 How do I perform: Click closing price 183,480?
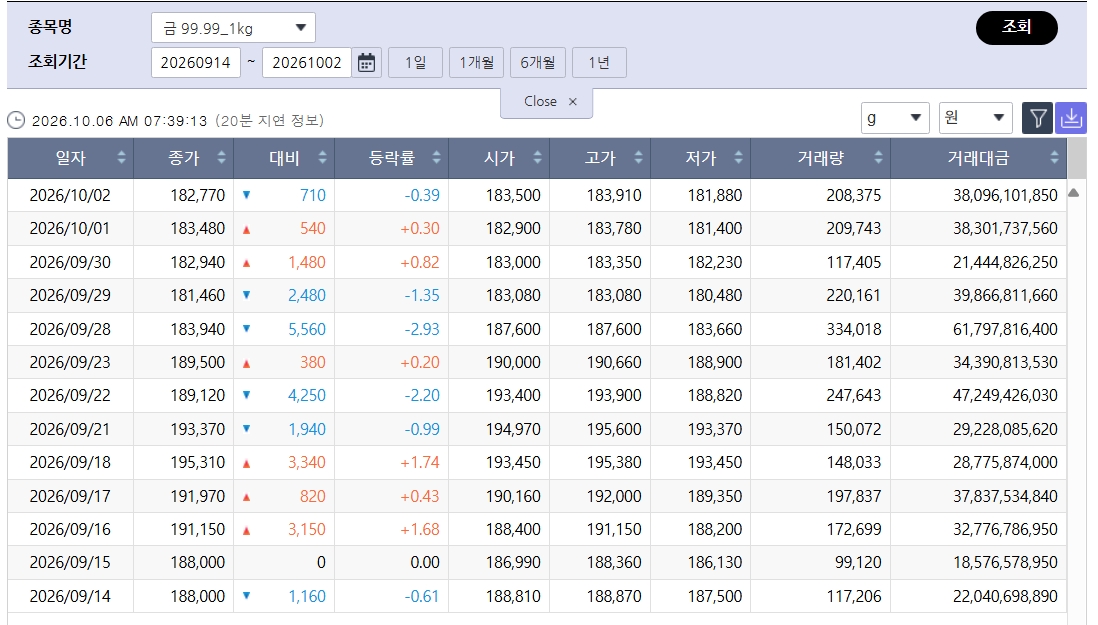[x=197, y=228]
